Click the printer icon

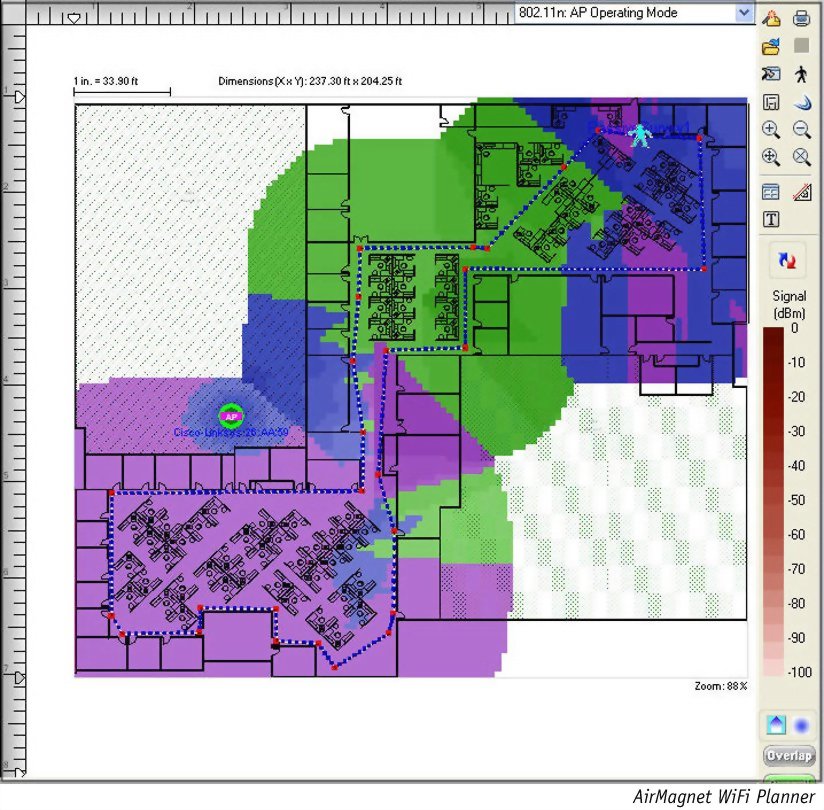tap(801, 17)
